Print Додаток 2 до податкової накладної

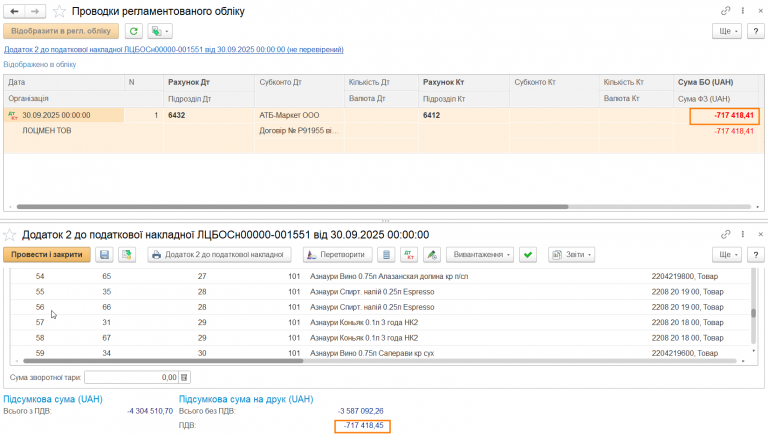219,255
